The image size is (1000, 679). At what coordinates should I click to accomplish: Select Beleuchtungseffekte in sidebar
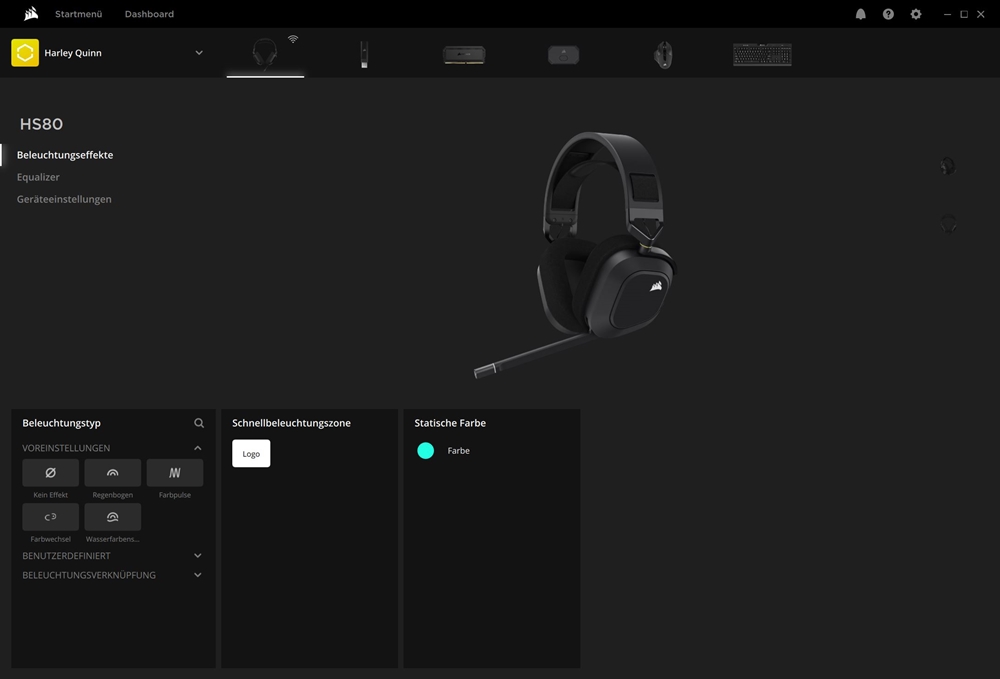click(x=65, y=155)
